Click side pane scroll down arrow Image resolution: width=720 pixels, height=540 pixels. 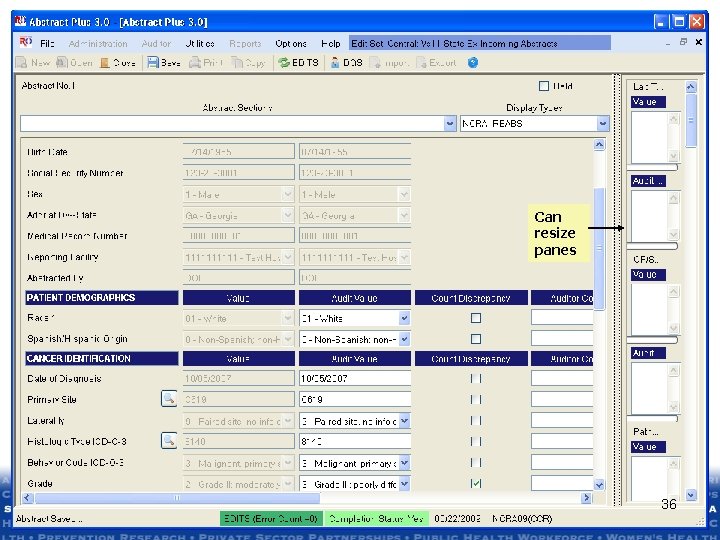pyautogui.click(x=691, y=495)
